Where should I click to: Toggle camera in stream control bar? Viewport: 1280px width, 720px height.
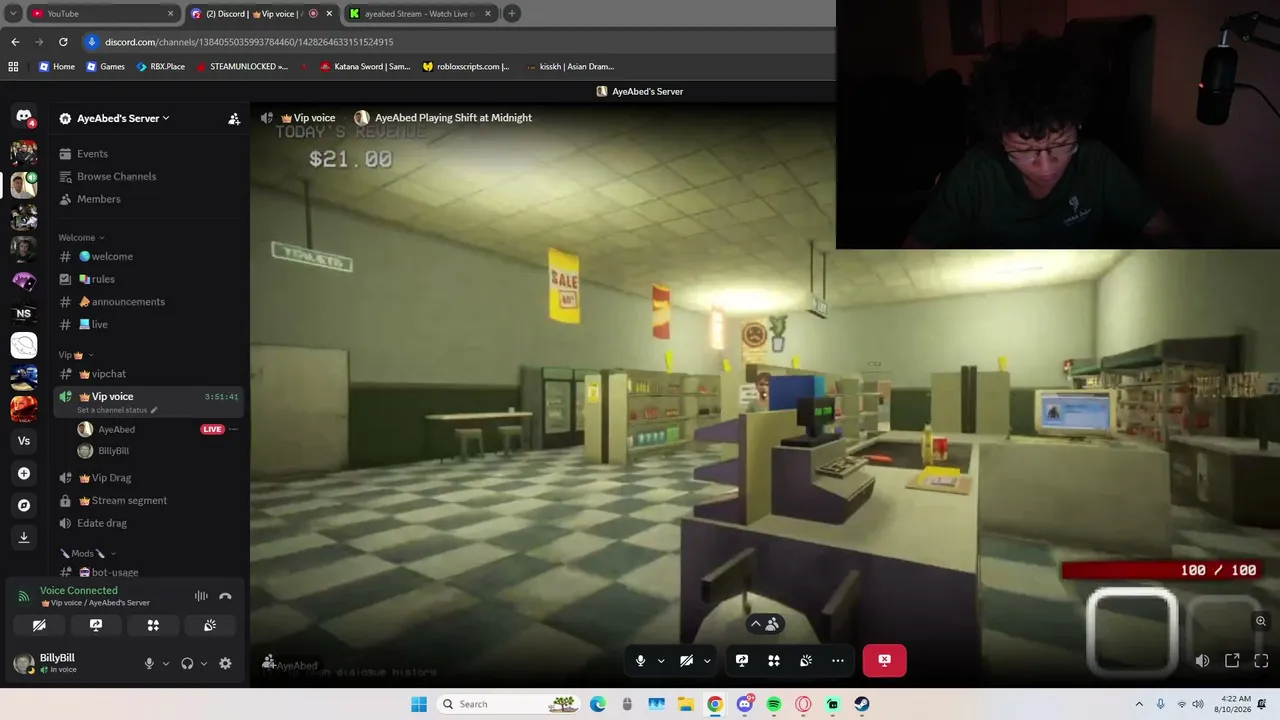tap(687, 660)
